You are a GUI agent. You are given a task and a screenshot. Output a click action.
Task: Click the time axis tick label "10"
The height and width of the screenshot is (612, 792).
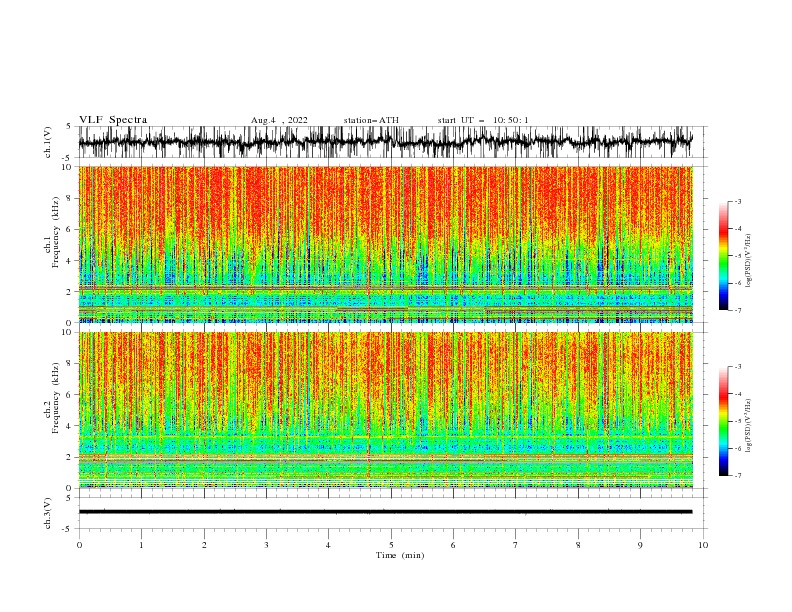click(703, 545)
